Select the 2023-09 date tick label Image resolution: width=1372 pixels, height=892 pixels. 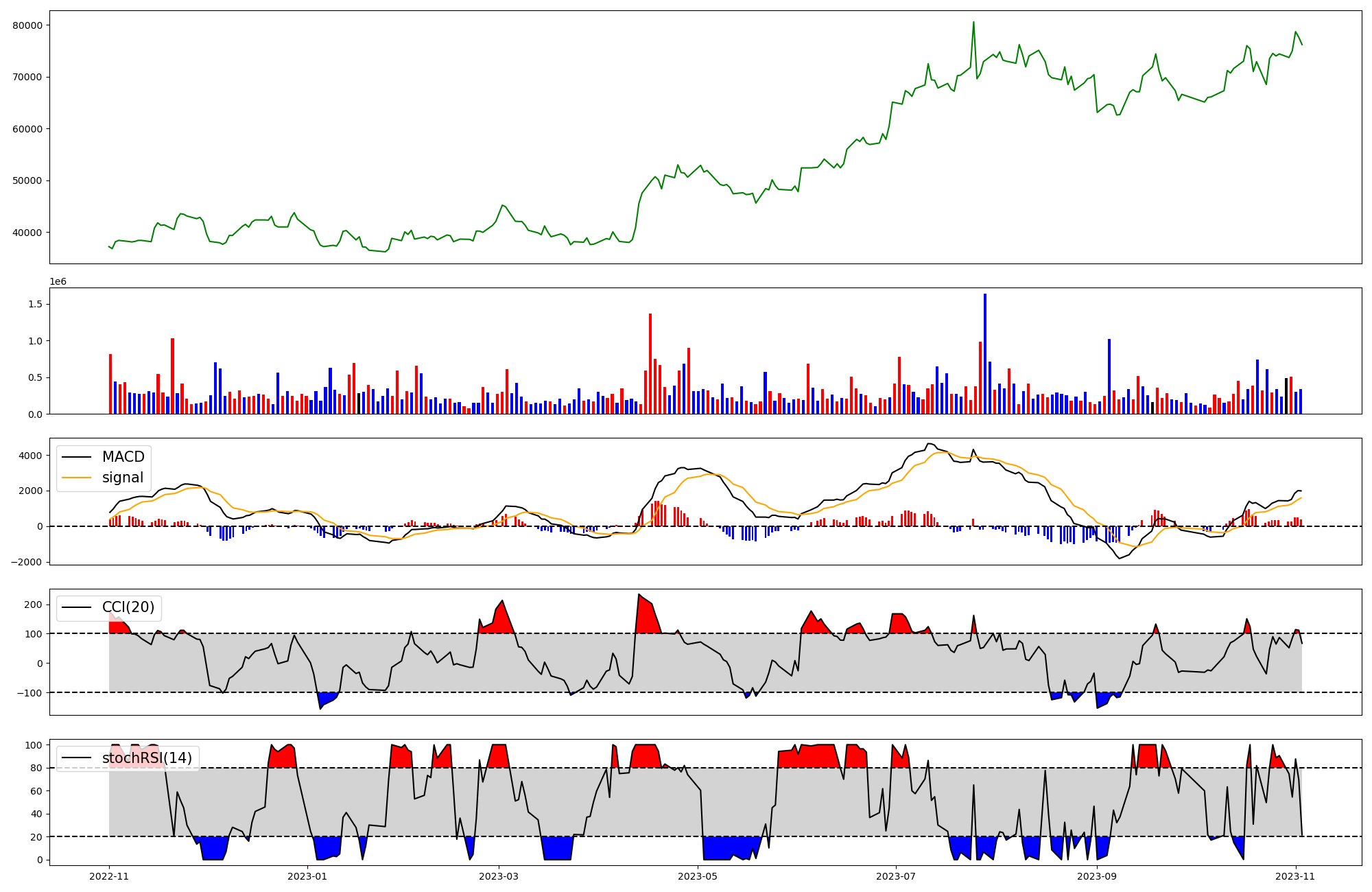coord(1097,876)
